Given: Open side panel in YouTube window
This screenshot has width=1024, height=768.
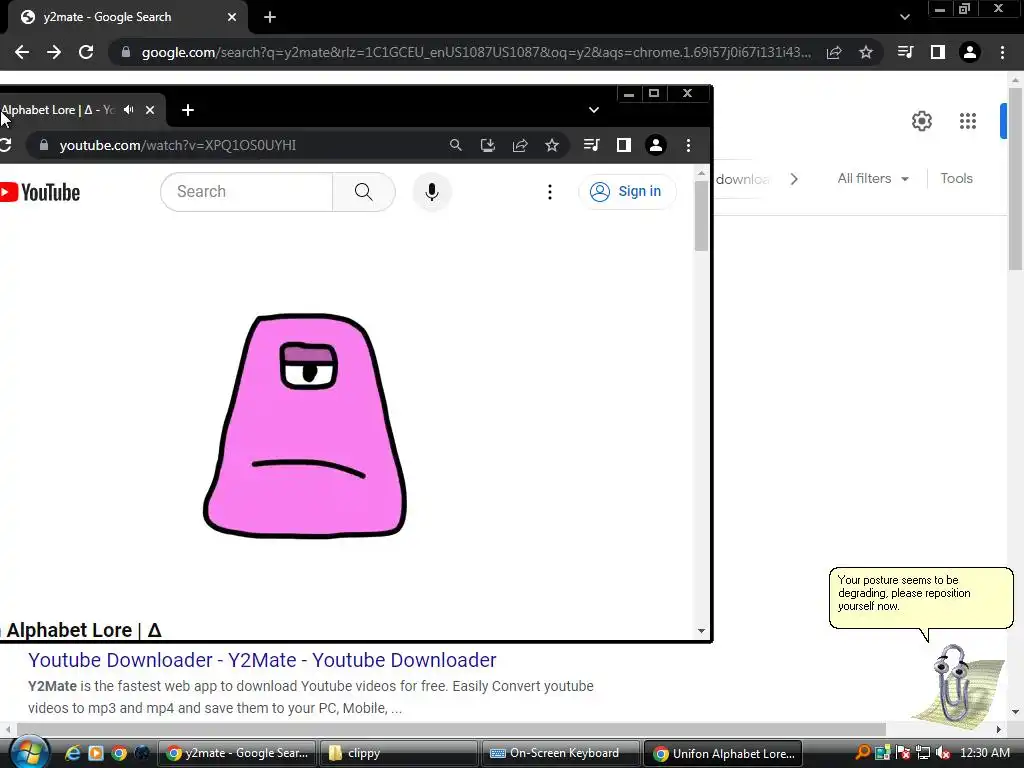Looking at the screenshot, I should (624, 145).
